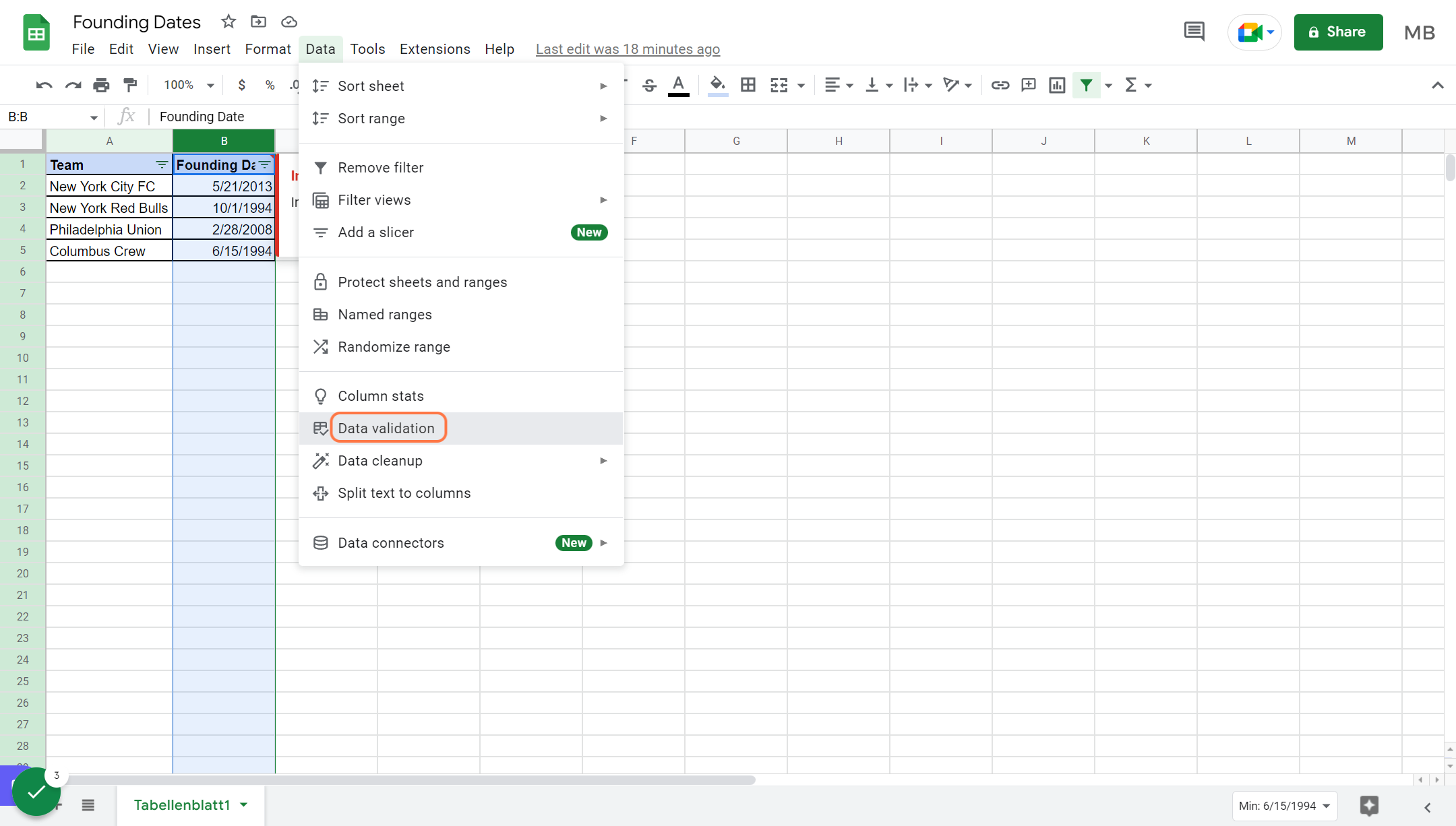The image size is (1456, 826).
Task: Click the undo arrow icon
Action: coord(44,85)
